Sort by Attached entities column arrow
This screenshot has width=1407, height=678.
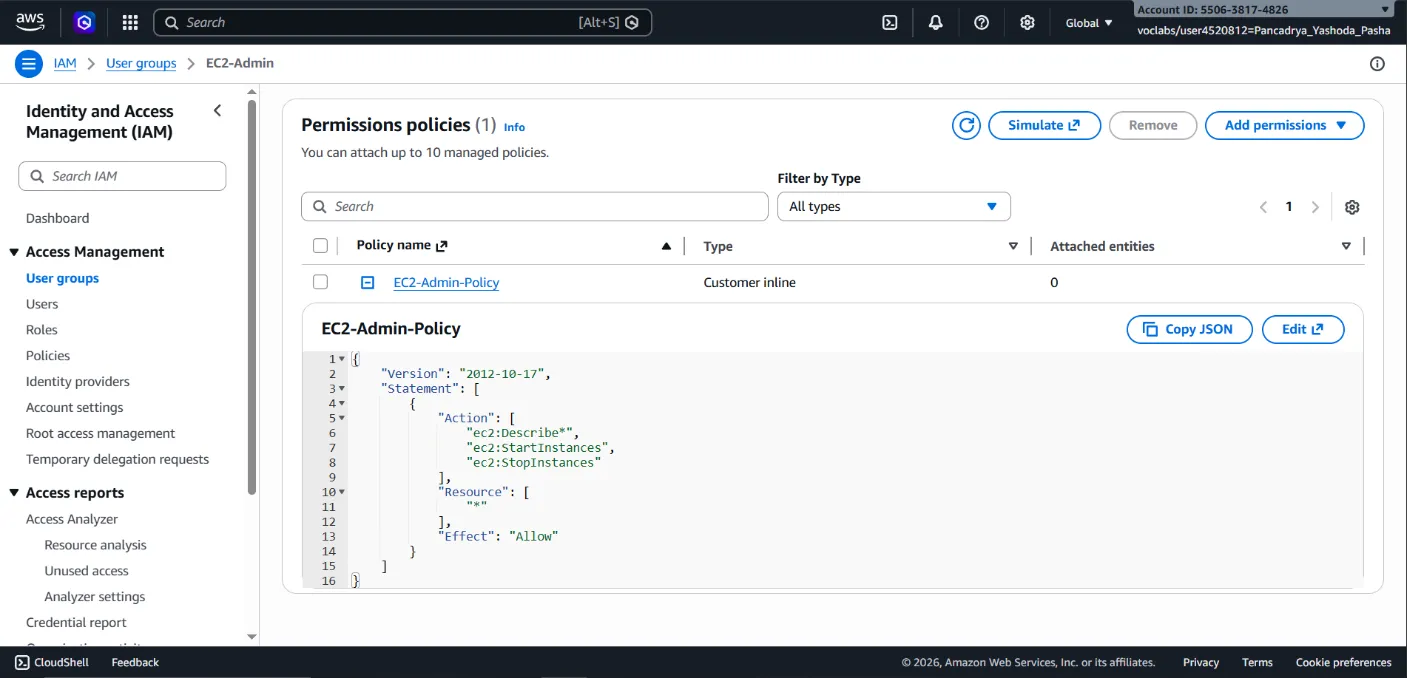point(1346,246)
